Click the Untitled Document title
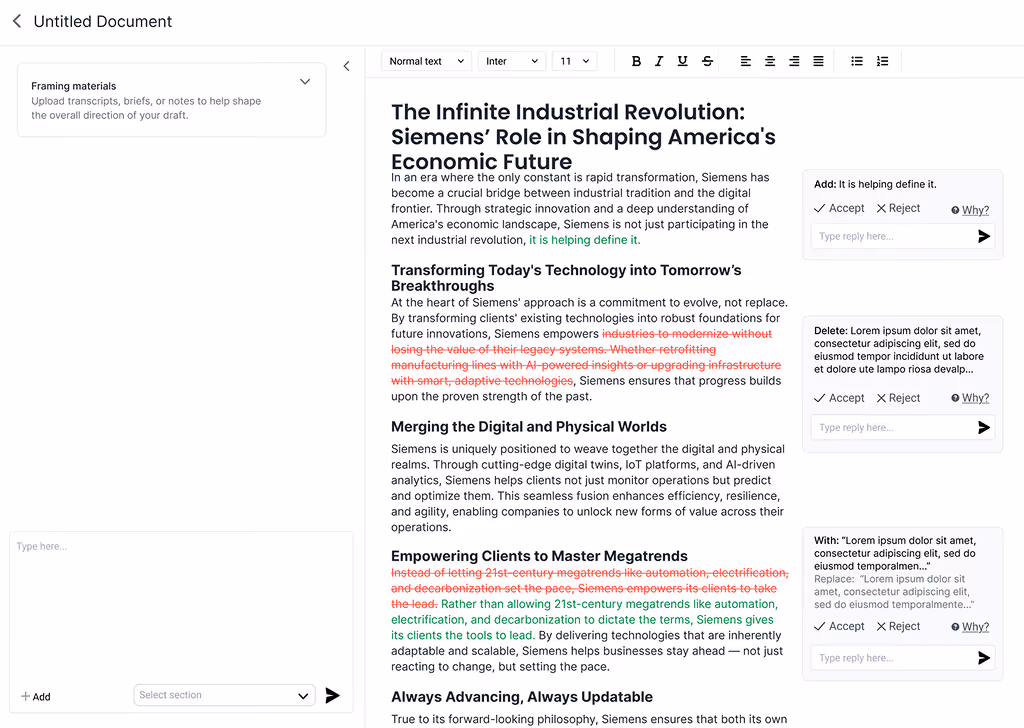The image size is (1024, 728). click(103, 22)
